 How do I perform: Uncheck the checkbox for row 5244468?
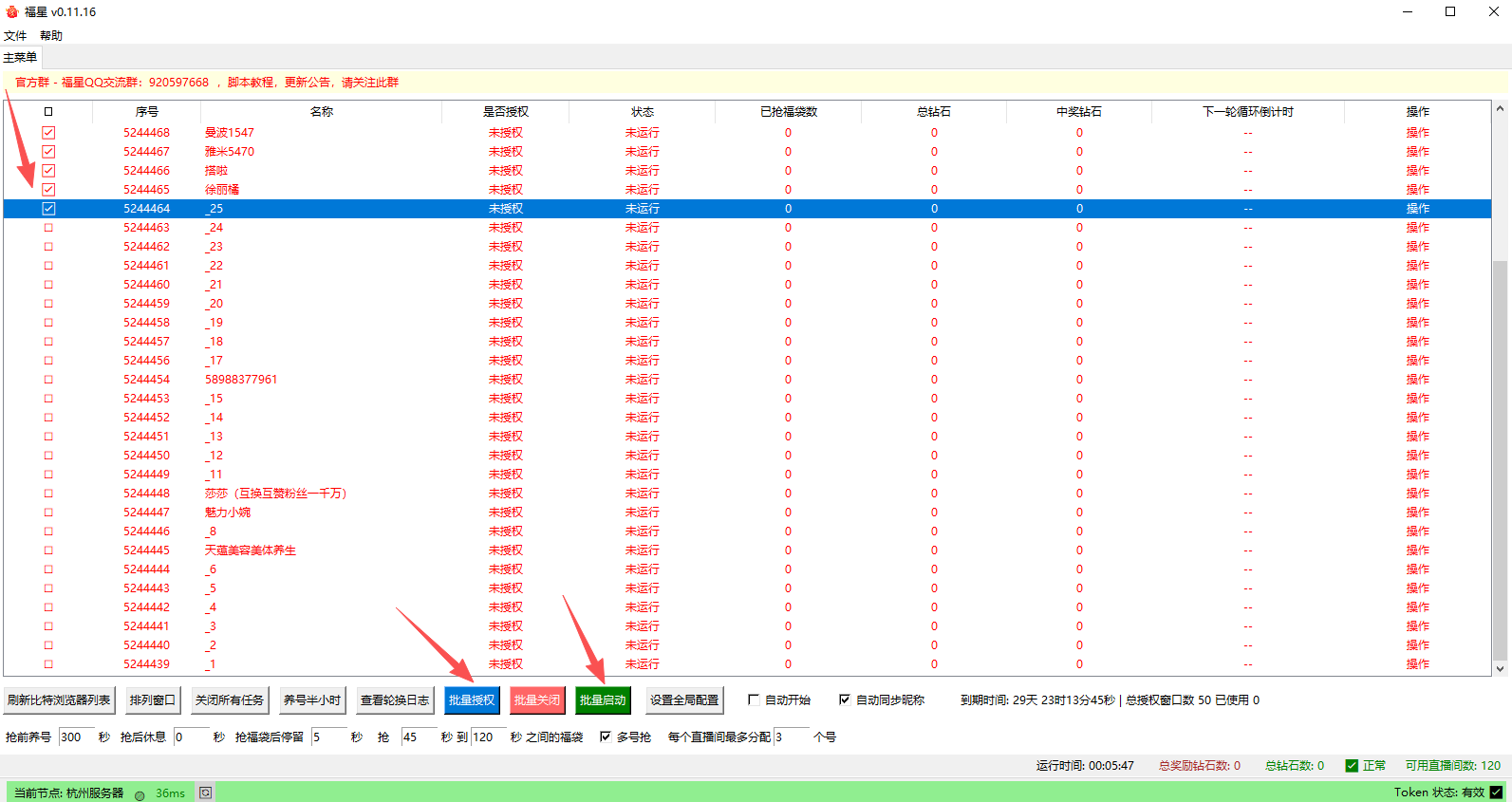pos(48,133)
